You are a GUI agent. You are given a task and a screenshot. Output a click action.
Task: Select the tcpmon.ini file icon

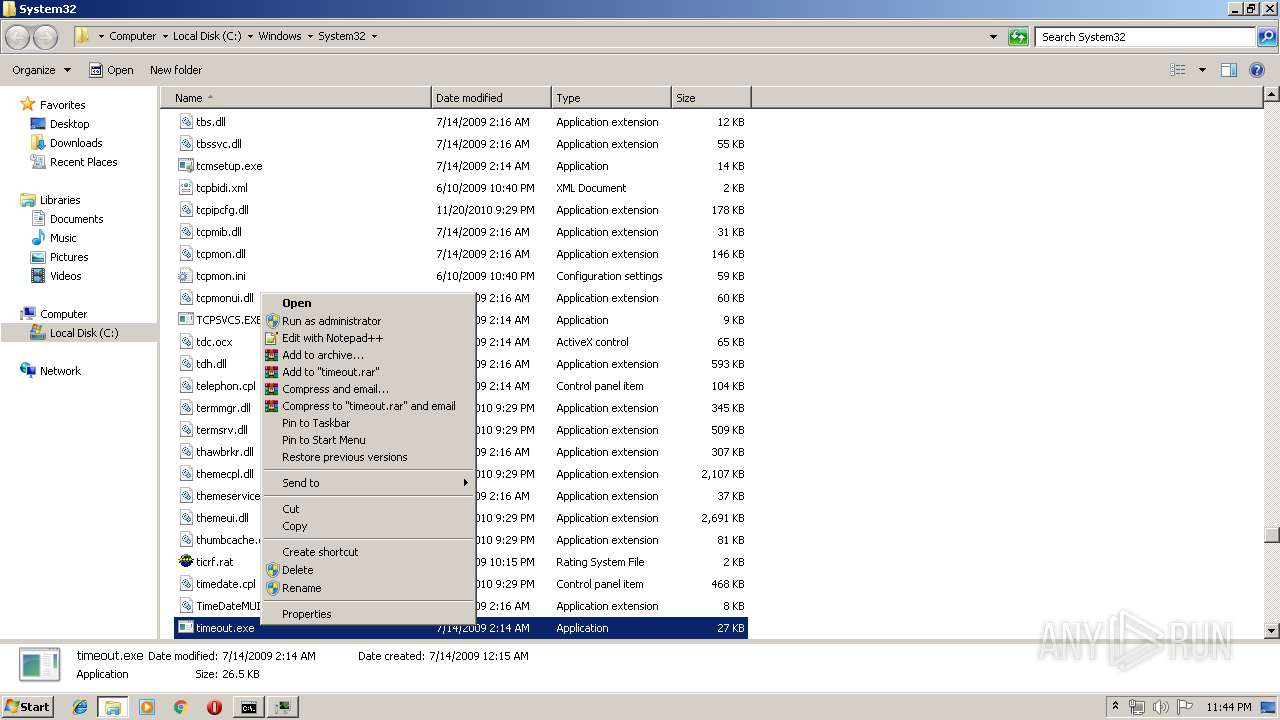coord(185,276)
